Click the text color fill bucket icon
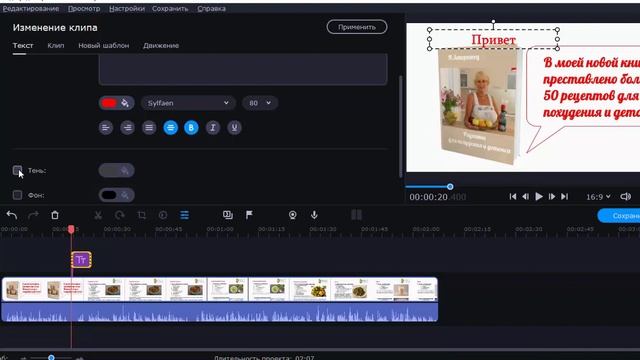The width and height of the screenshot is (640, 360). click(x=125, y=103)
